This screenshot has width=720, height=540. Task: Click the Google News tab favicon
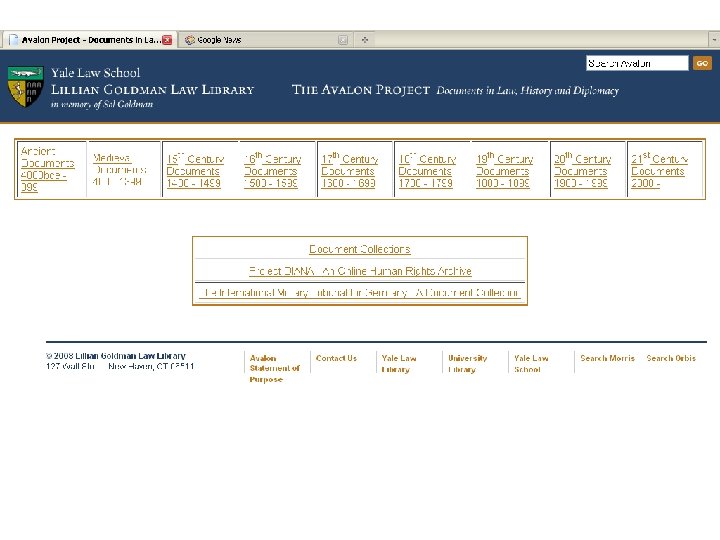pos(189,40)
